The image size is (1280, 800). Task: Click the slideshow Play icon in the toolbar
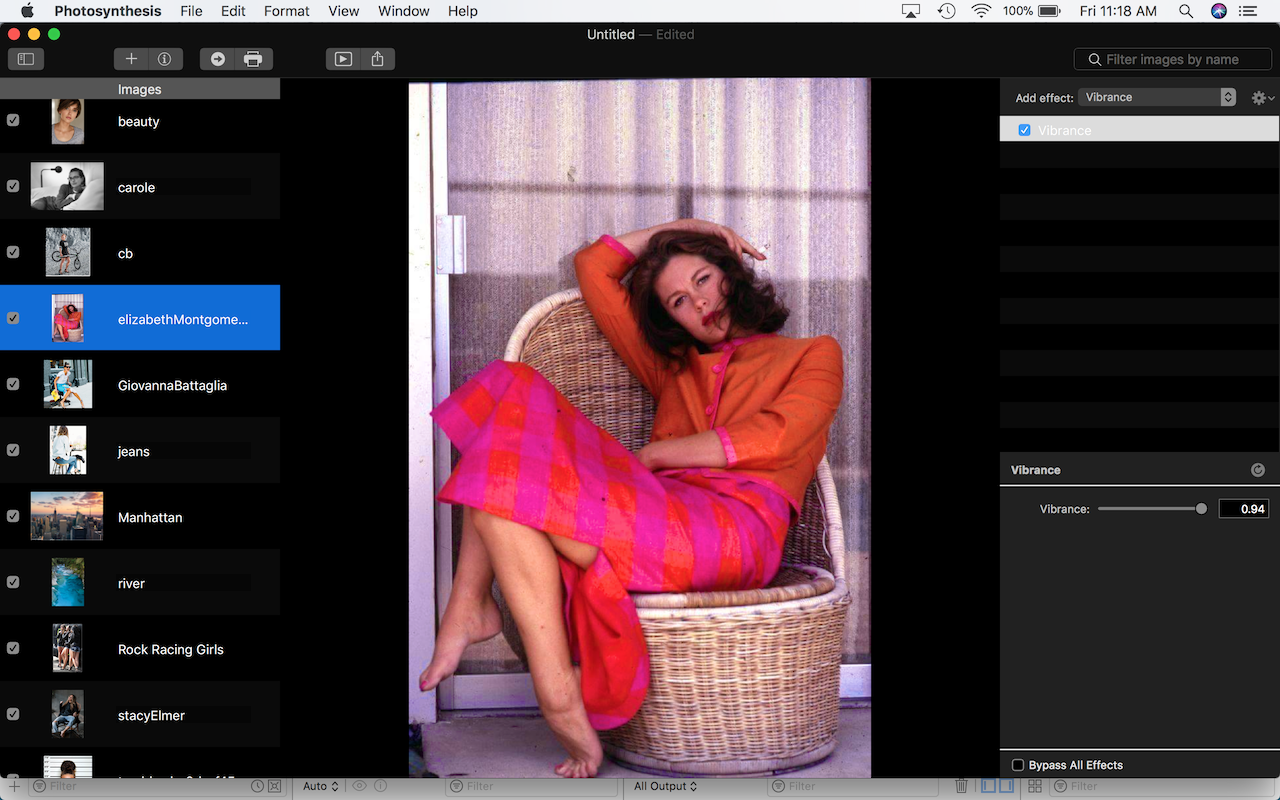[341, 59]
